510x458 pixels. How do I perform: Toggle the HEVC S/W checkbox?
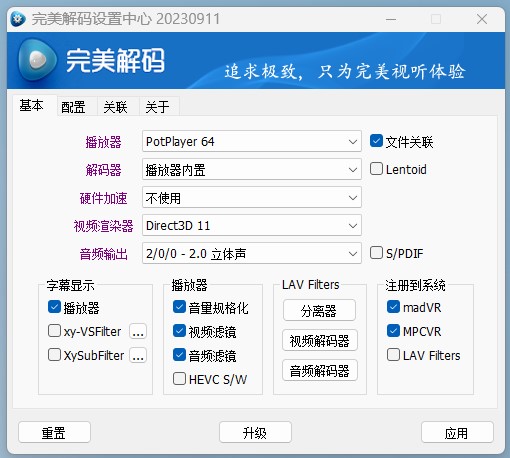[179, 379]
